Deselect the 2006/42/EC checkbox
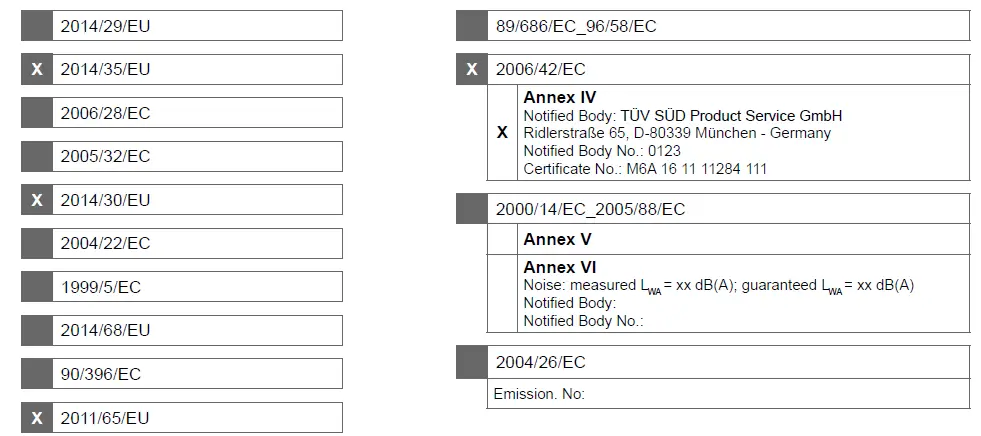Screen dimensions: 981x436 [x=472, y=69]
